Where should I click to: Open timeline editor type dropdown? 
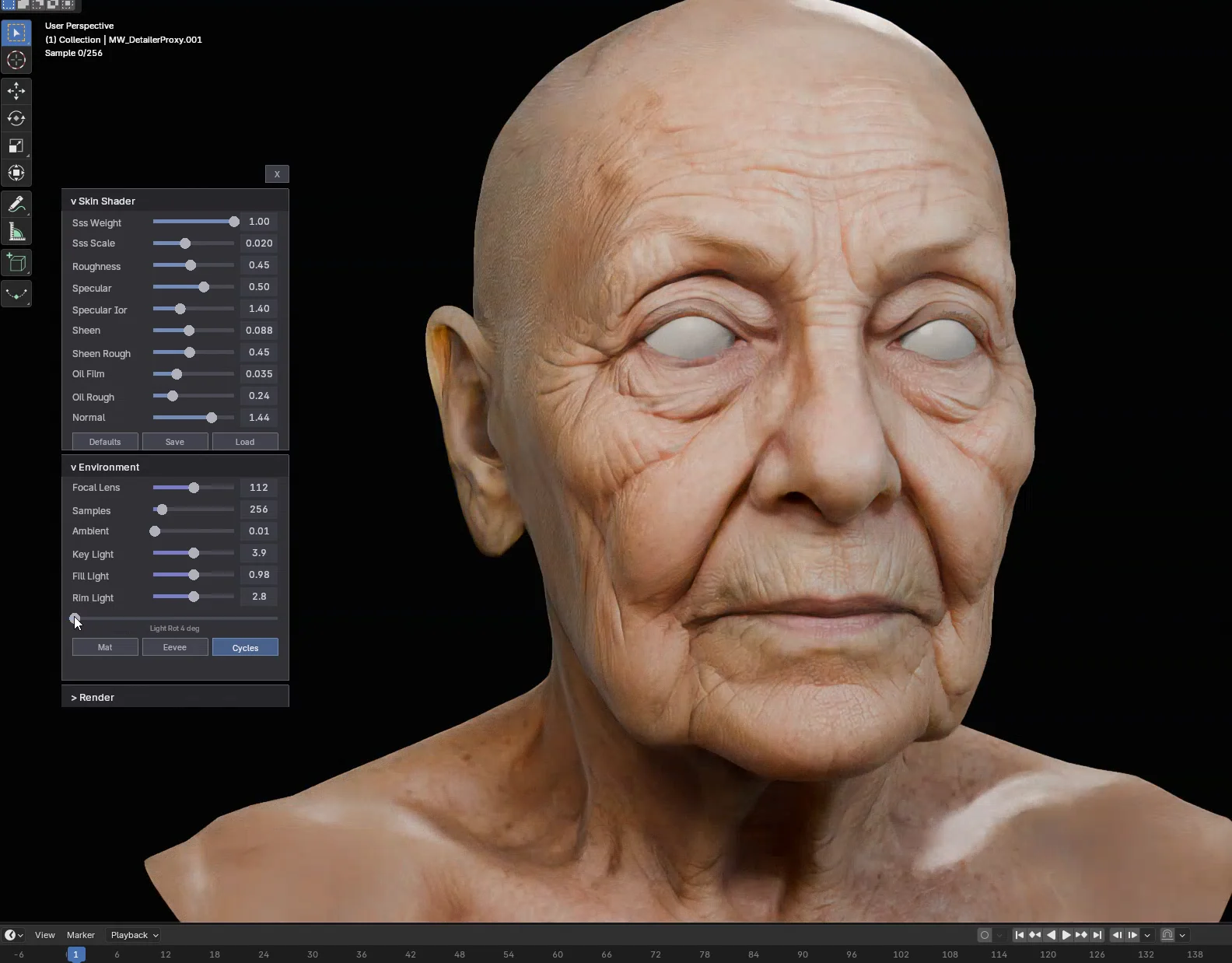(x=13, y=935)
